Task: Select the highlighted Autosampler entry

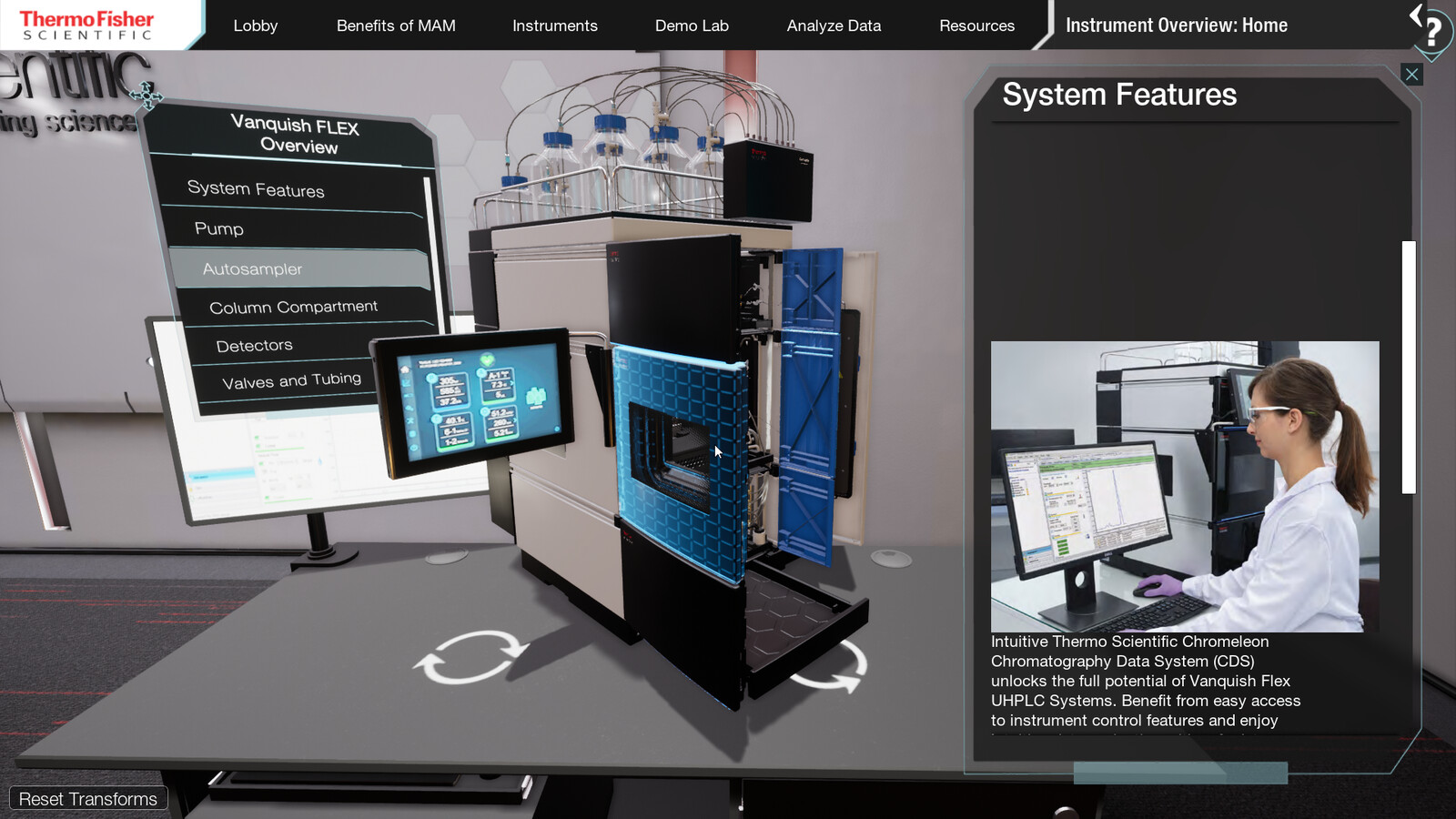Action: coord(298,269)
